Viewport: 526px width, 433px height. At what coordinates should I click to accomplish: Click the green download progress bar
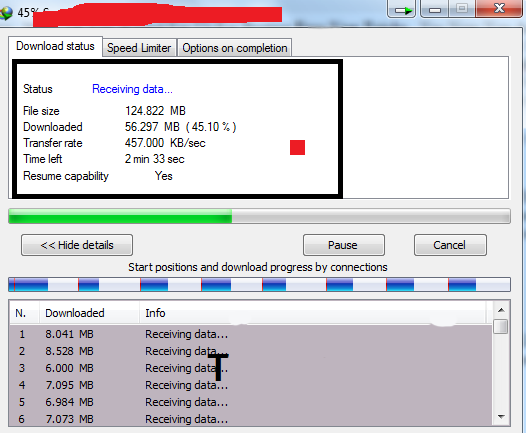point(259,216)
